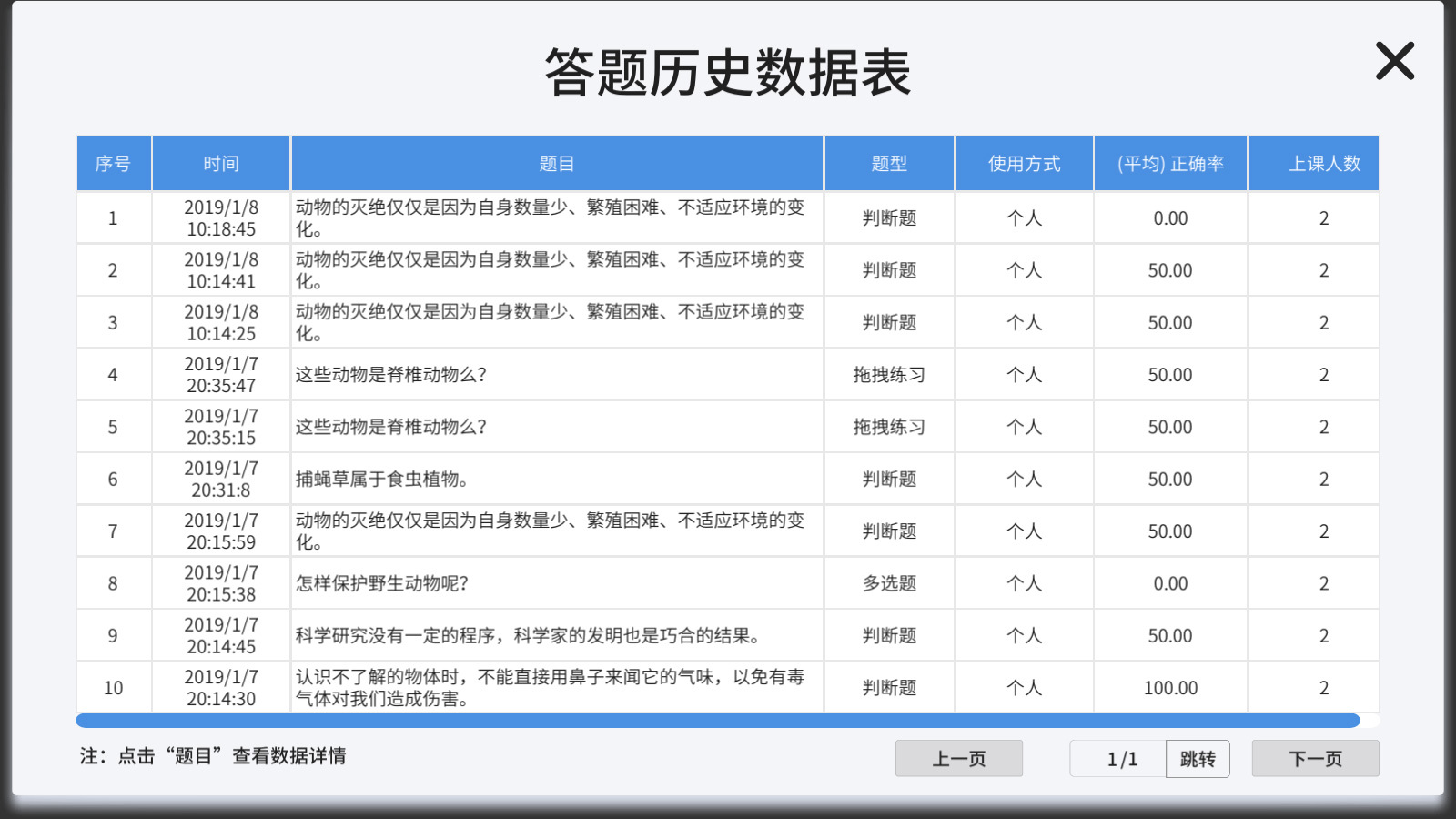Click the 上课人数 column header
The height and width of the screenshot is (819, 1456).
tap(1313, 164)
